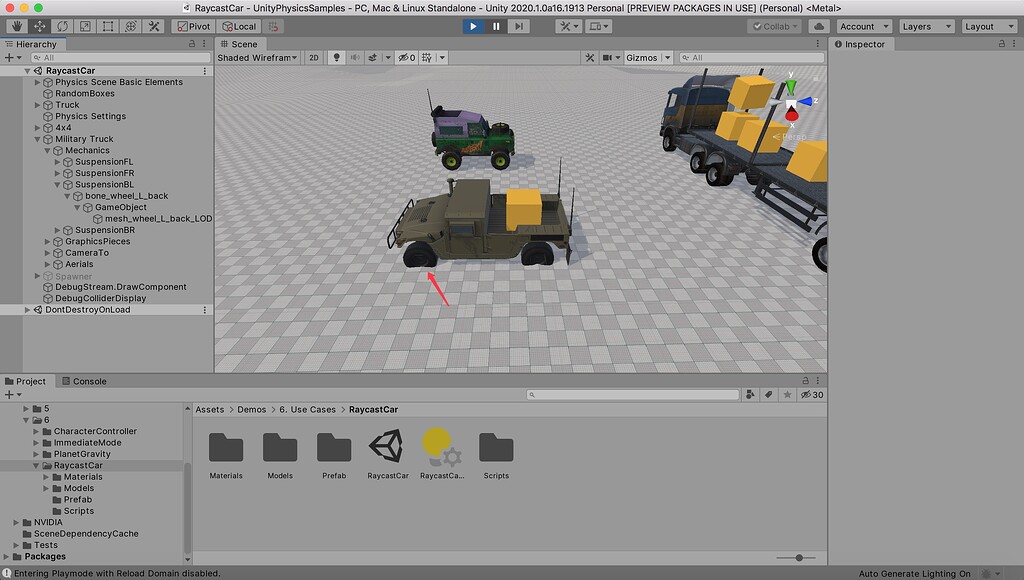Screen dimensions: 1024x580
Task: Toggle Local handle rotation mode
Action: click(238, 26)
